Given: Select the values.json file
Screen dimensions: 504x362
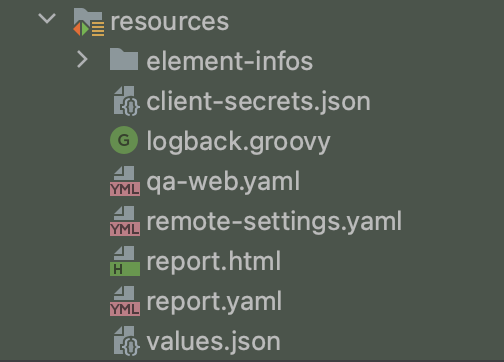Looking at the screenshot, I should (x=213, y=342).
